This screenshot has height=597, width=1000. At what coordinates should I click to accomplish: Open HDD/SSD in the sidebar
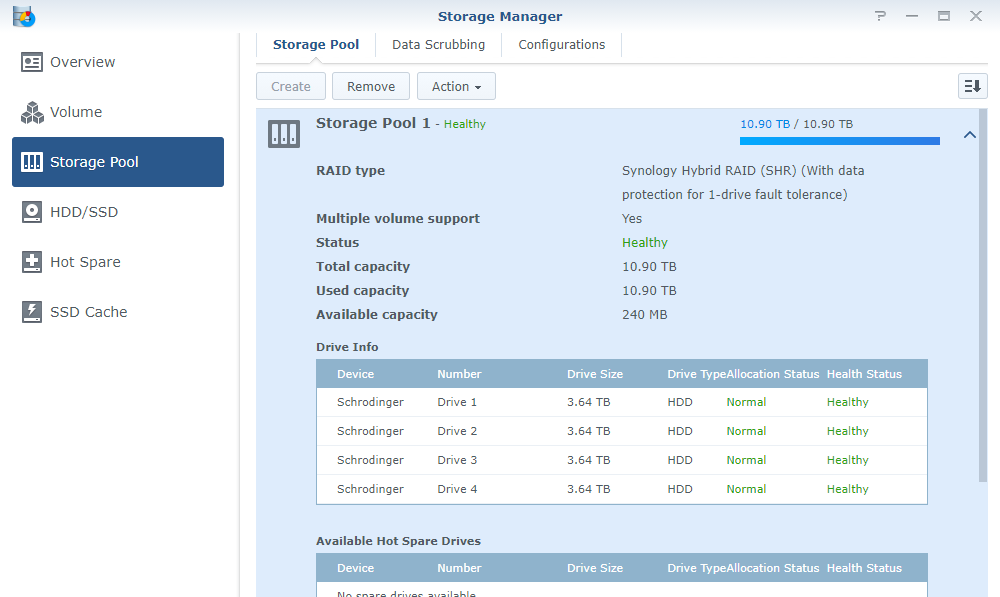[118, 212]
